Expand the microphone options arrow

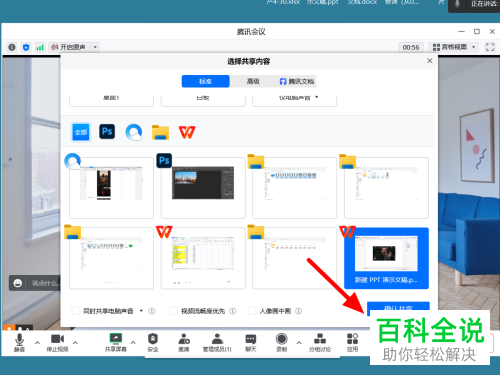37,342
